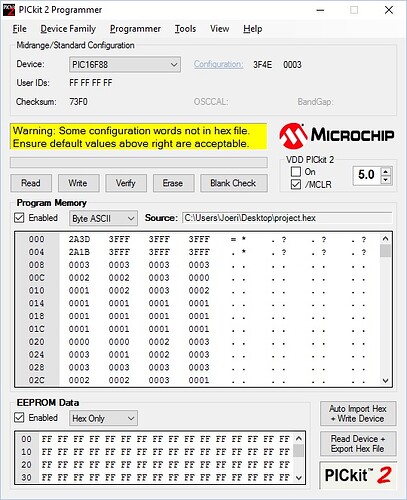Decrease VDD voltage with down arrow
Viewport: 407px width, 500px height.
[386, 180]
